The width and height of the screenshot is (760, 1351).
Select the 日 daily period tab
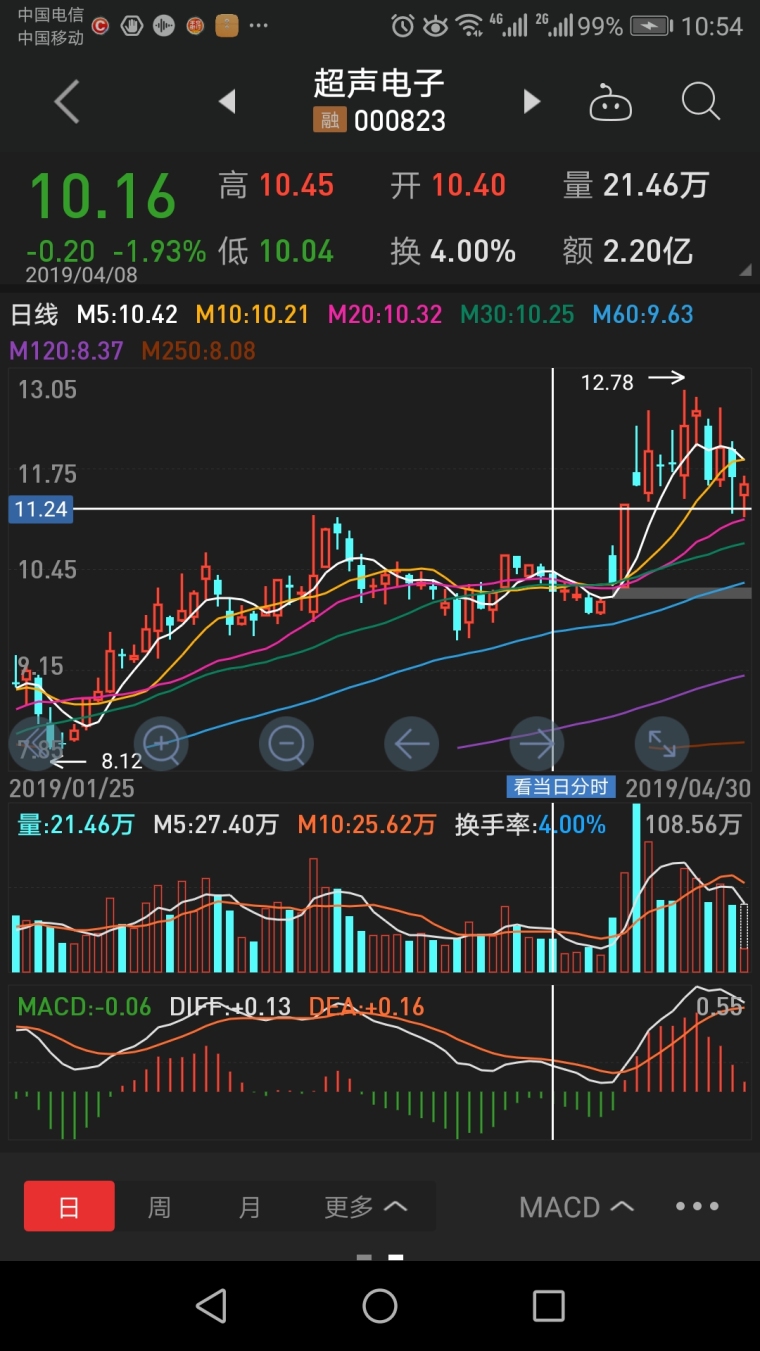69,1207
